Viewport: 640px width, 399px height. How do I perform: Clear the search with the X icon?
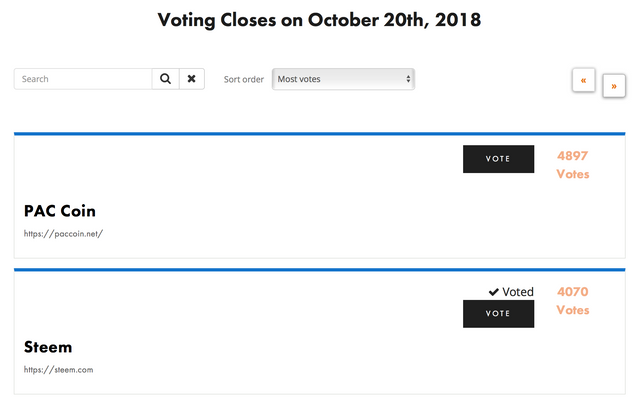191,79
